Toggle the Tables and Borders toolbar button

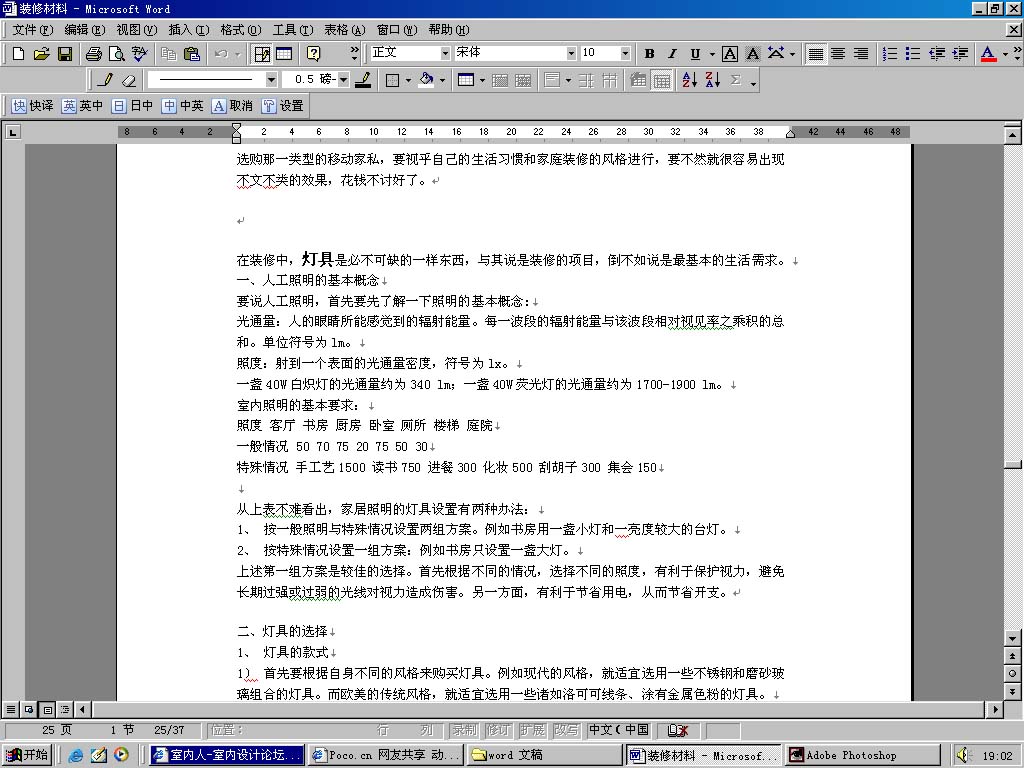[262, 54]
